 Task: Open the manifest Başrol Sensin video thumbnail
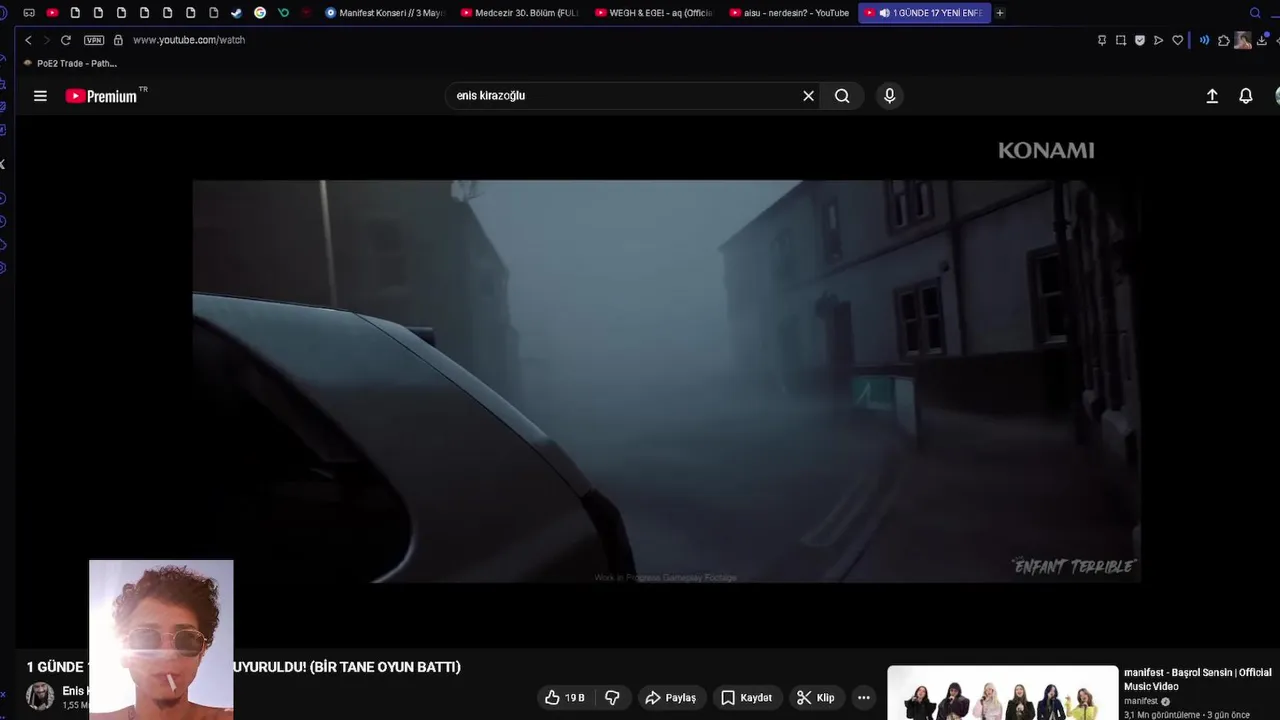1003,693
